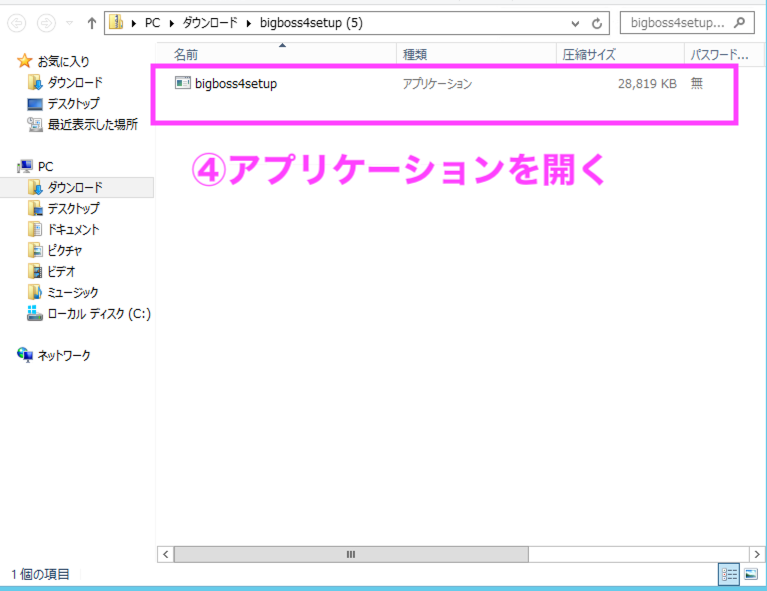Open ネットワーク in navigation pane
Image resolution: width=767 pixels, height=591 pixels.
point(64,355)
